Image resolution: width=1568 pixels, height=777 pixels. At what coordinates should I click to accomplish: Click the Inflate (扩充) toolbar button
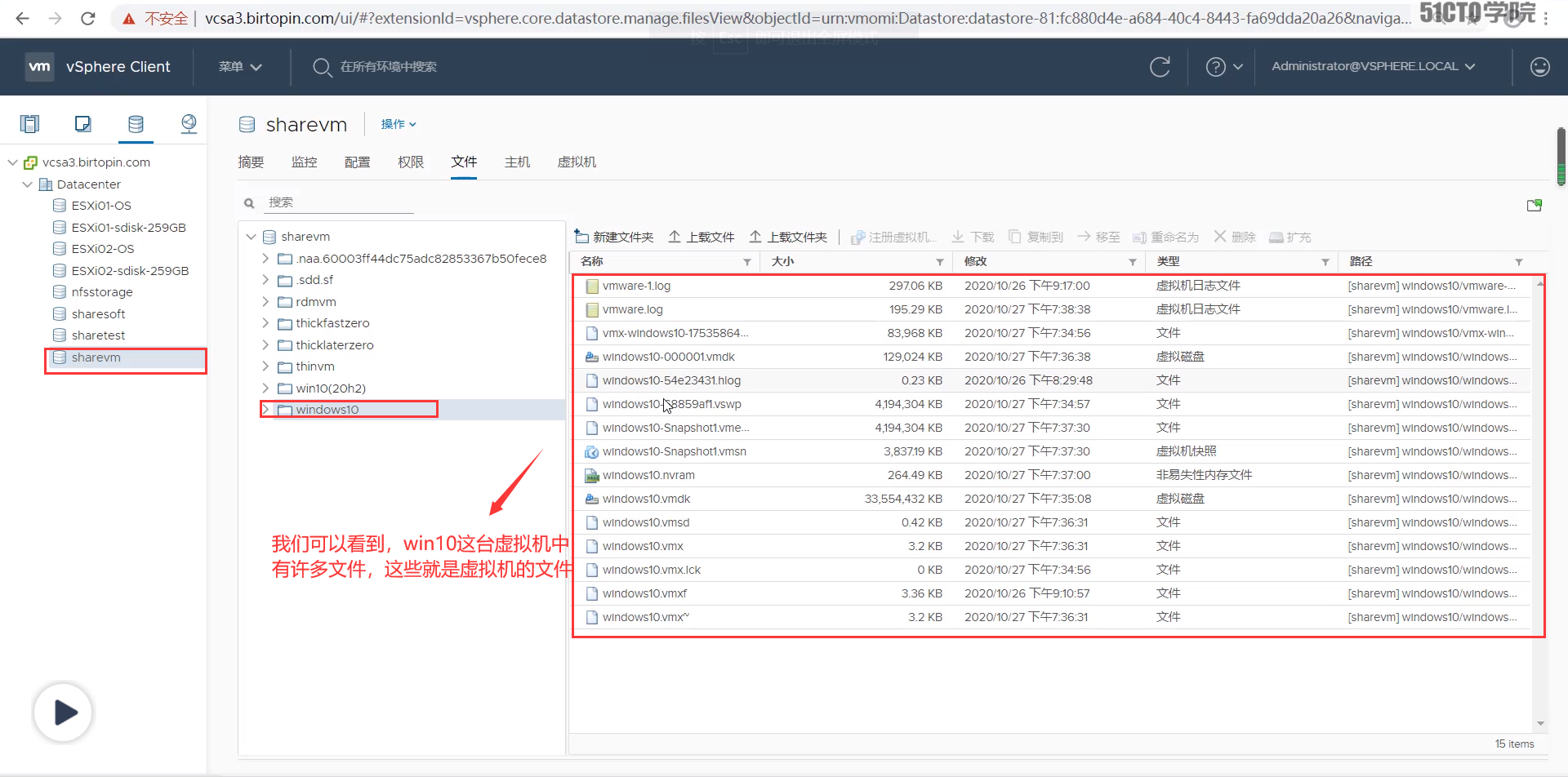tap(1290, 237)
